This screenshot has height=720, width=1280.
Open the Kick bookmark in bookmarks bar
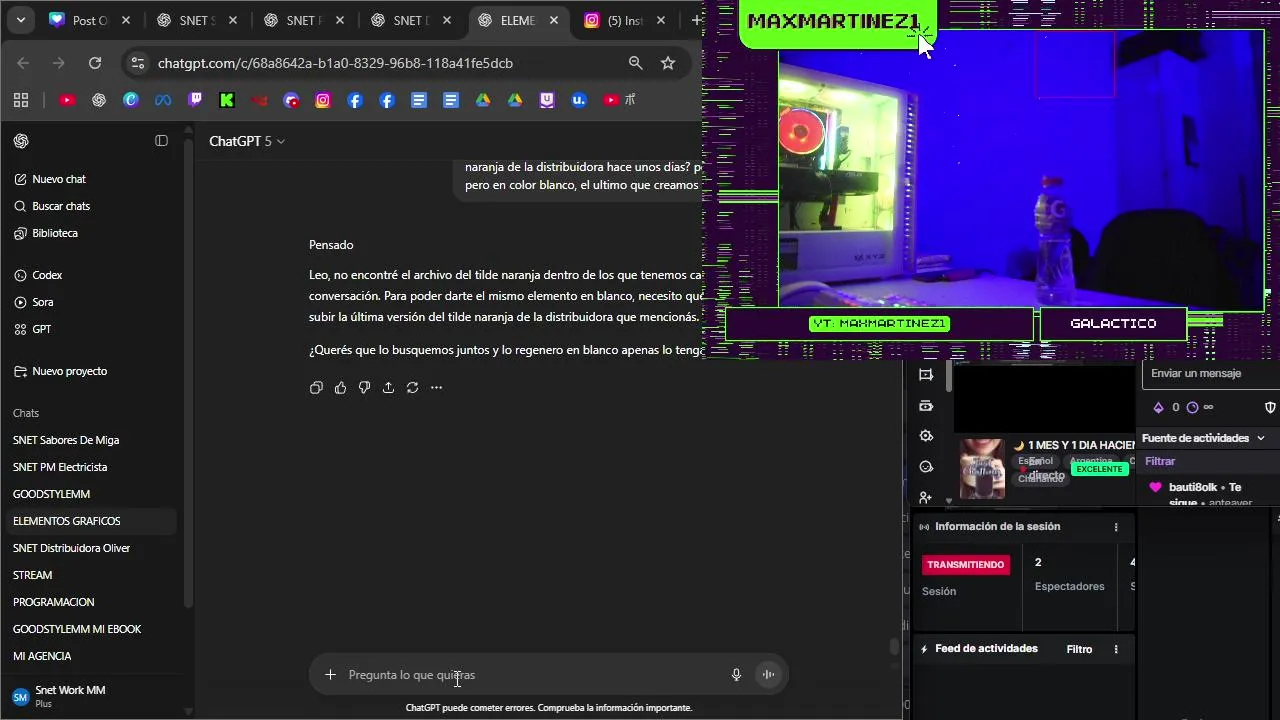tap(227, 100)
